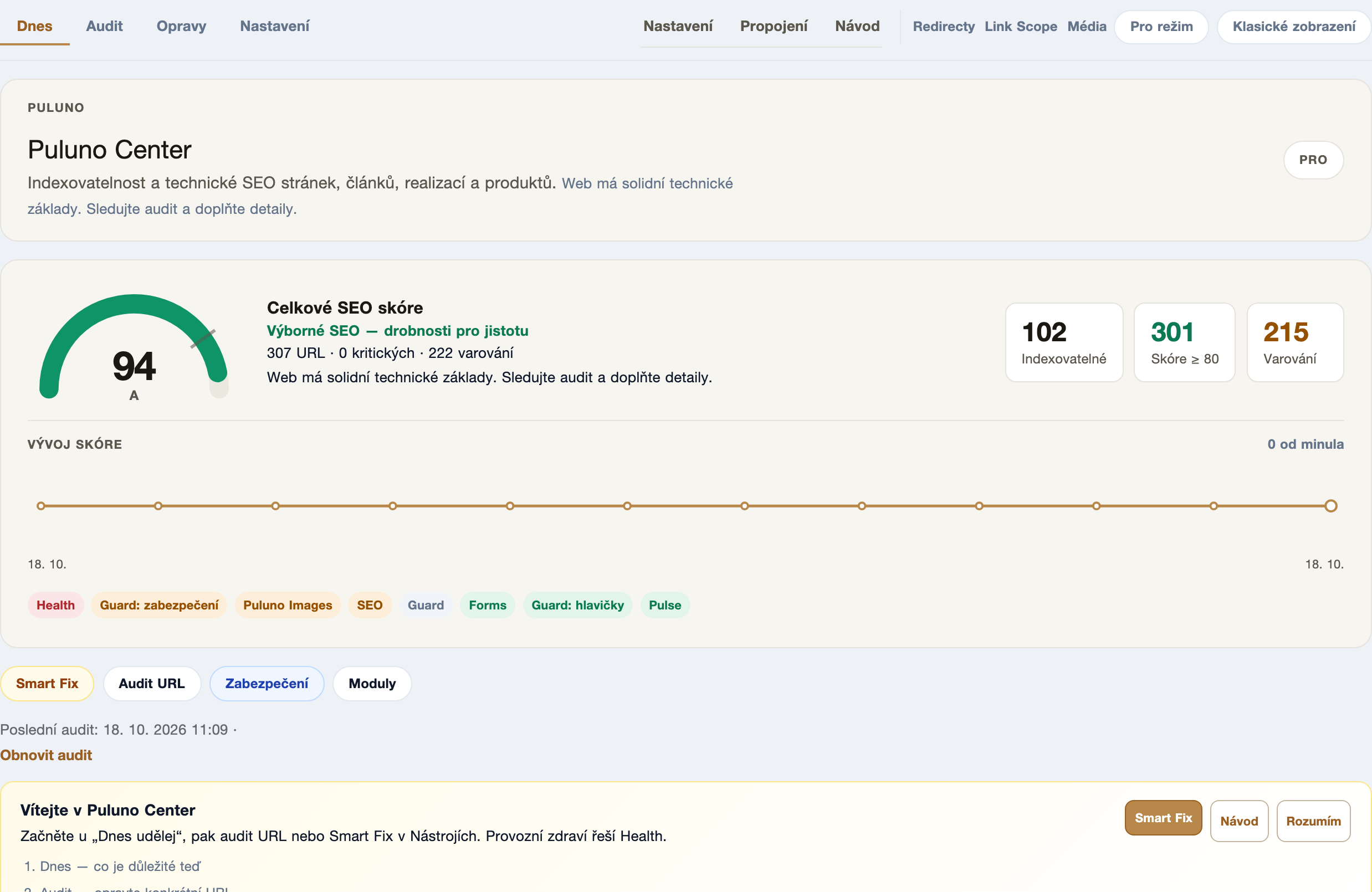Open Nastavení beside Propojení
This screenshot has height=892, width=1372.
(x=678, y=26)
